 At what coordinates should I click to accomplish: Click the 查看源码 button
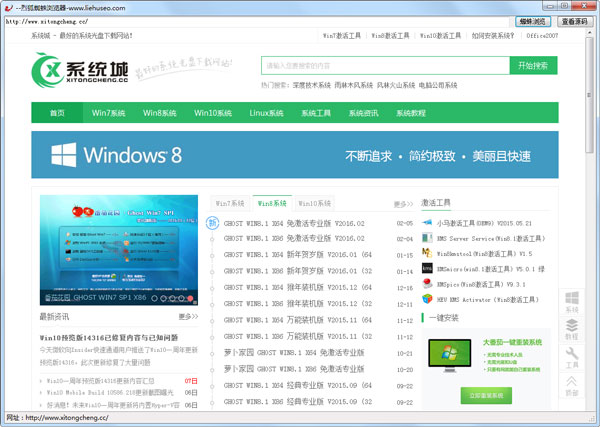click(575, 22)
